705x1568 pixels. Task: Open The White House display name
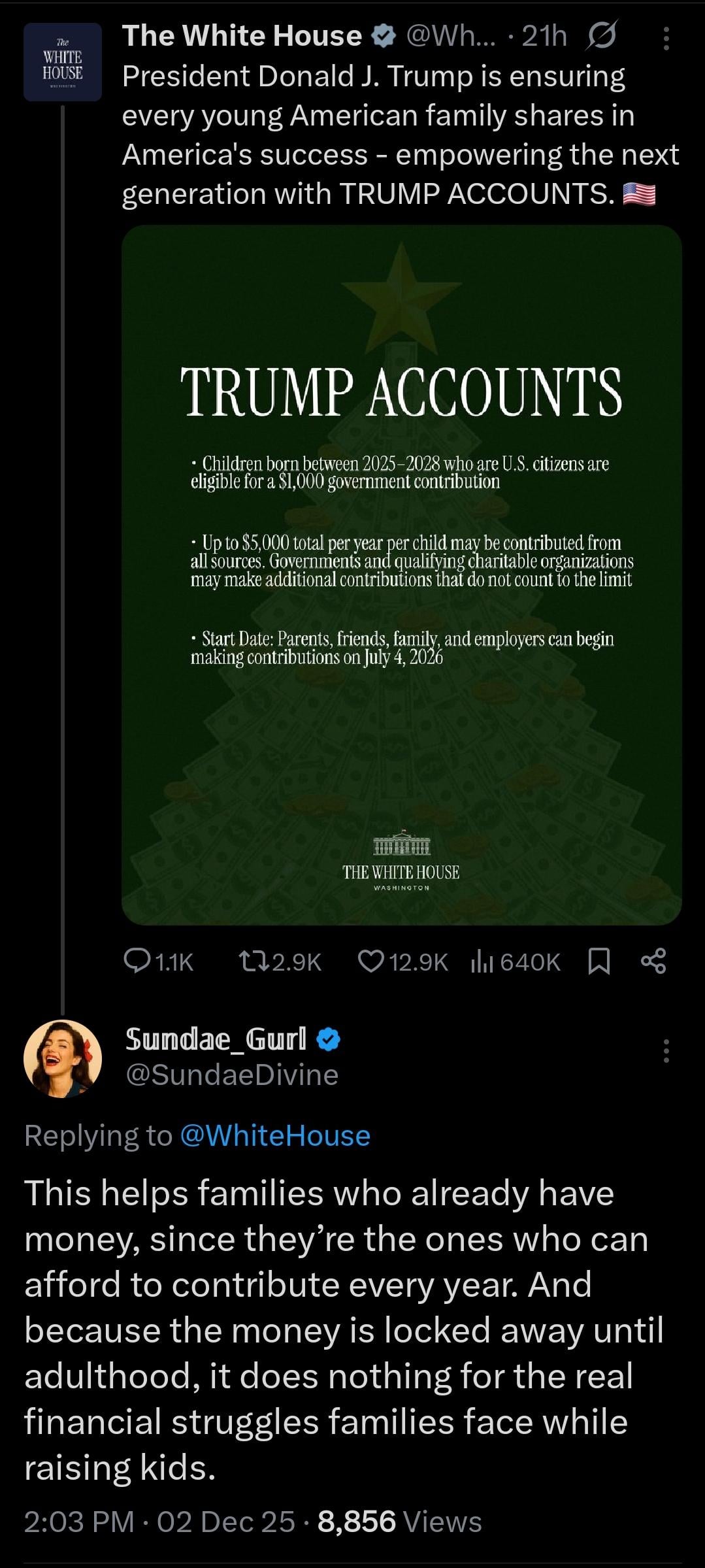[x=242, y=37]
